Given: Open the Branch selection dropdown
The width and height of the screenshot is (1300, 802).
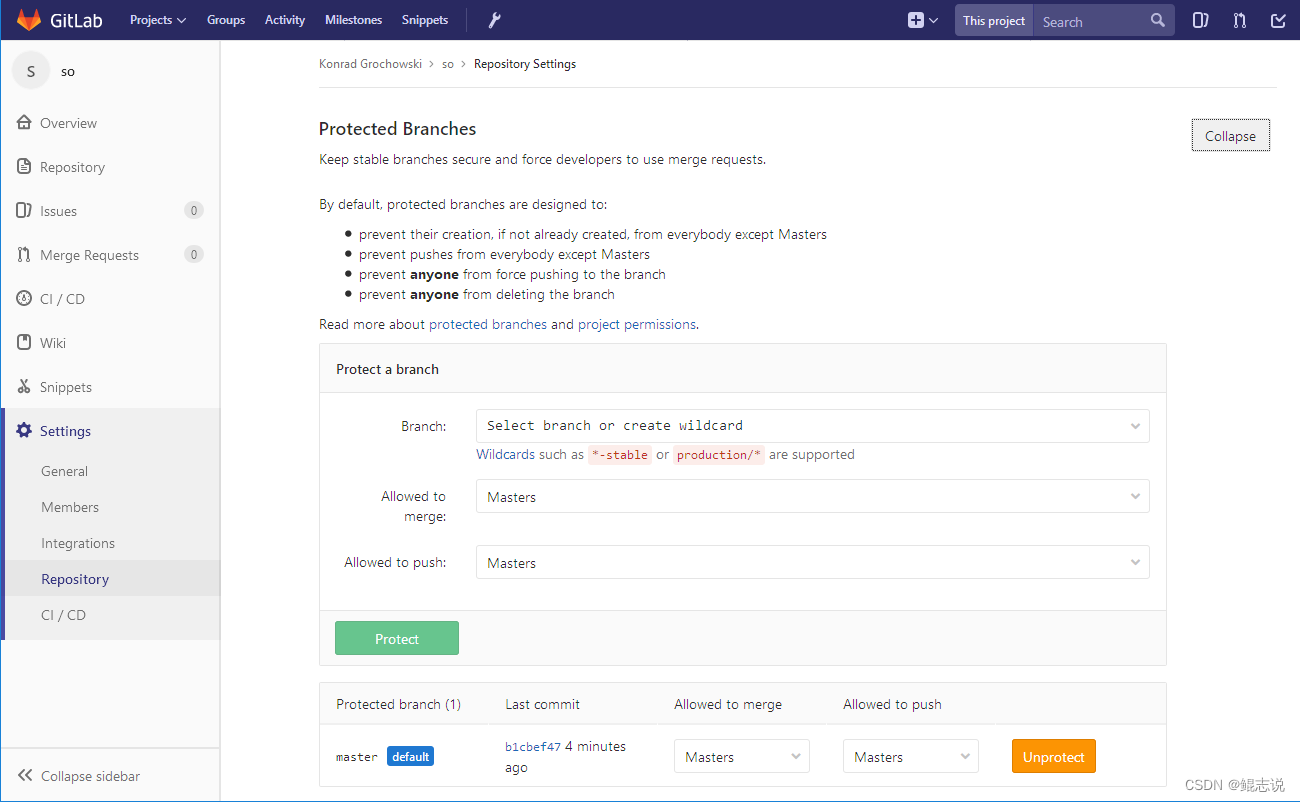Looking at the screenshot, I should click(x=812, y=425).
